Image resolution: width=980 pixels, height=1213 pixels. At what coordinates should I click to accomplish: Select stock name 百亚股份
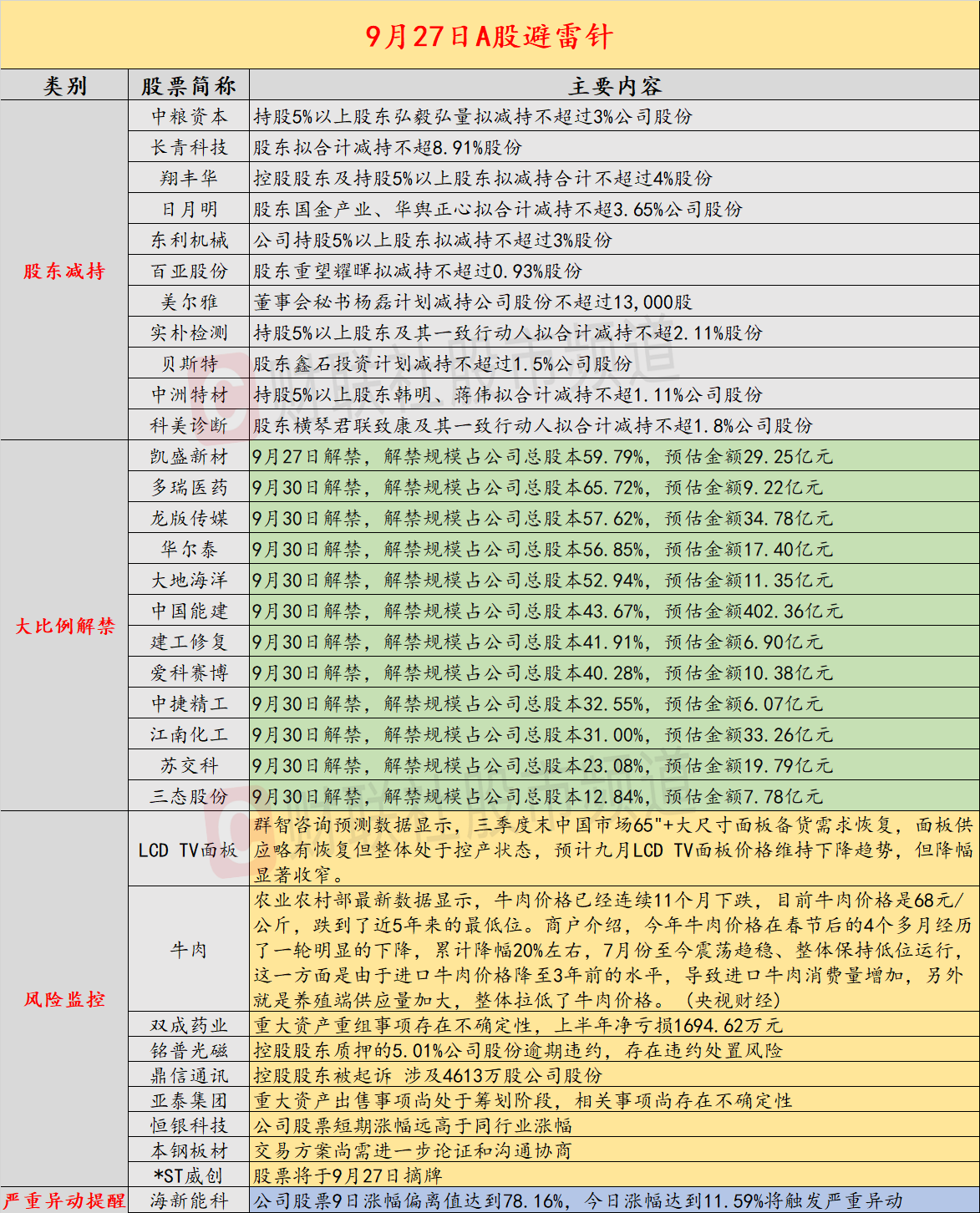(x=189, y=271)
